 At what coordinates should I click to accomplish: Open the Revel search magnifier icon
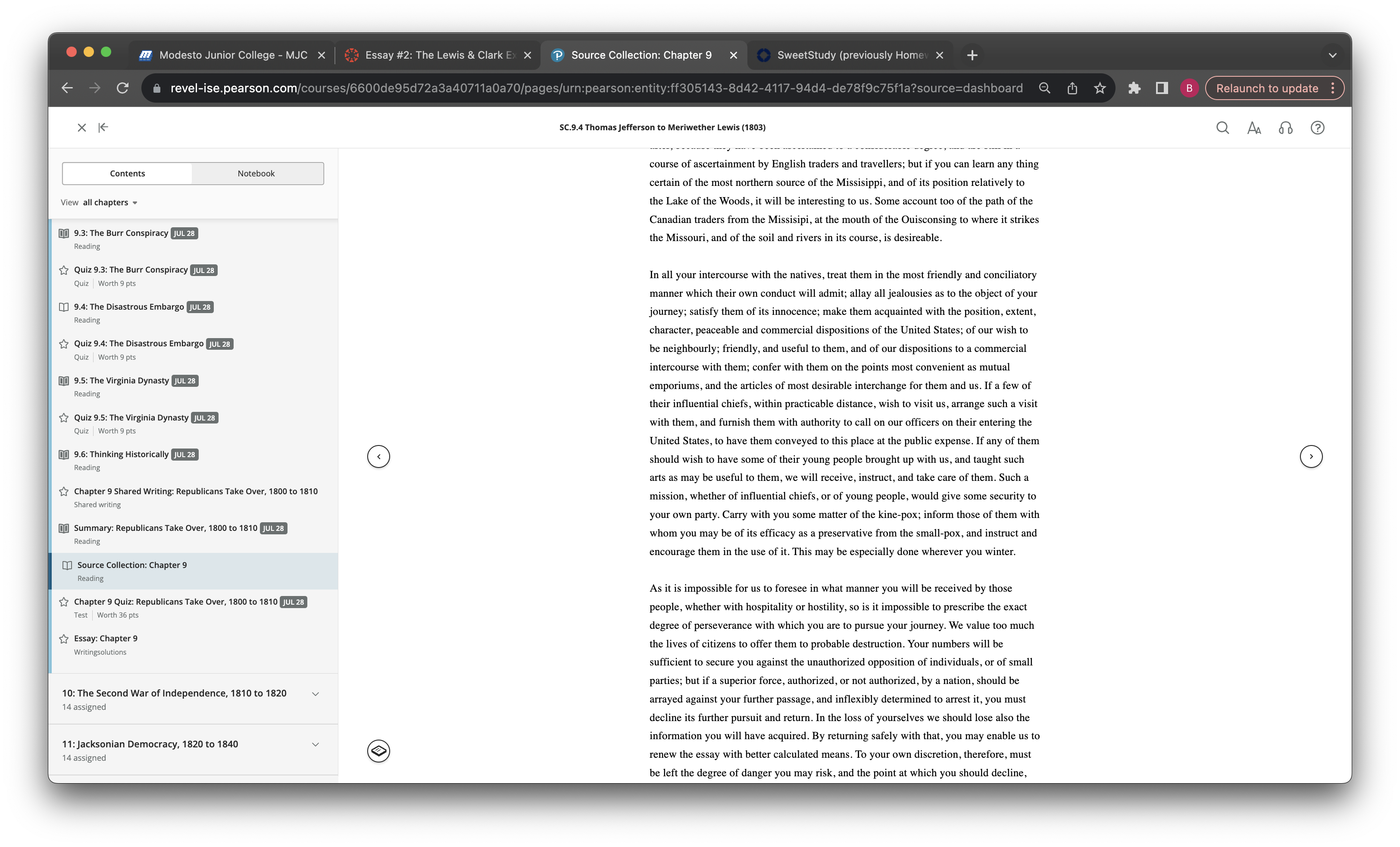pyautogui.click(x=1223, y=128)
